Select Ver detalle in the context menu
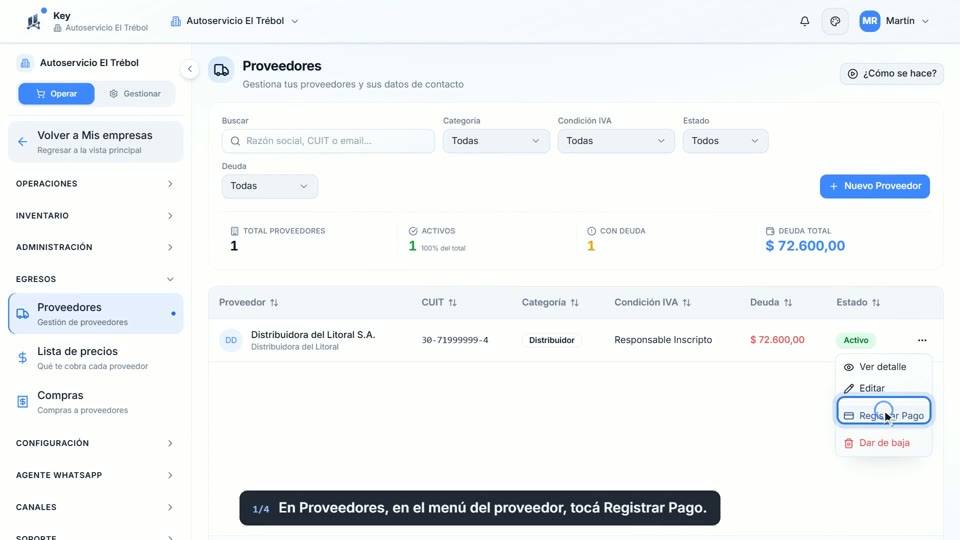The width and height of the screenshot is (960, 540). [883, 367]
